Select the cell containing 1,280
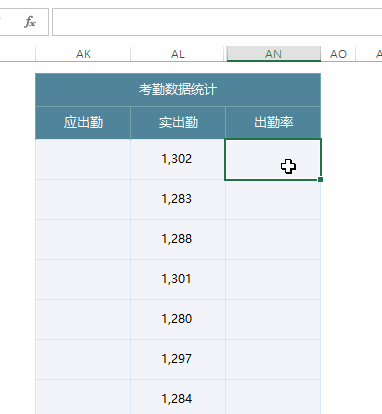This screenshot has height=414, width=382. tap(178, 319)
